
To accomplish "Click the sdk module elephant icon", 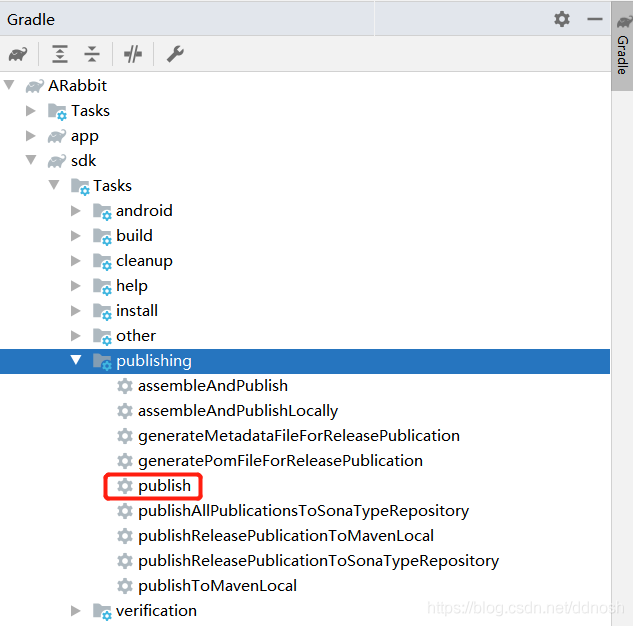I will point(57,161).
